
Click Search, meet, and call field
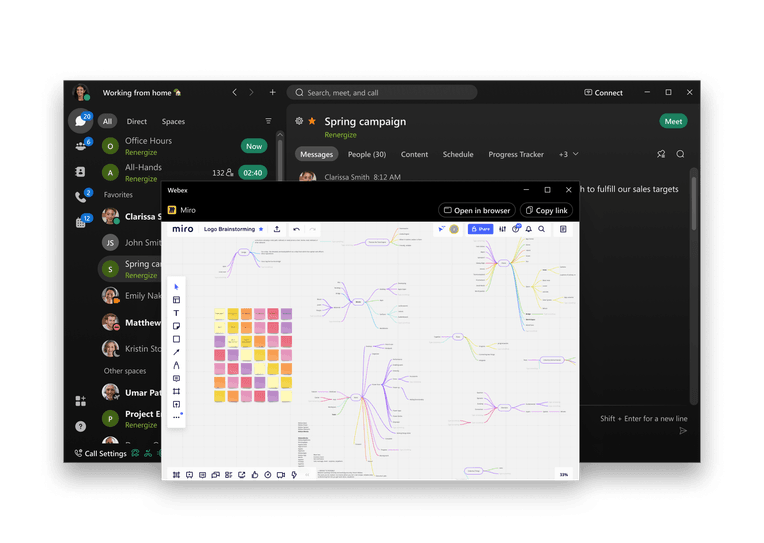click(382, 93)
